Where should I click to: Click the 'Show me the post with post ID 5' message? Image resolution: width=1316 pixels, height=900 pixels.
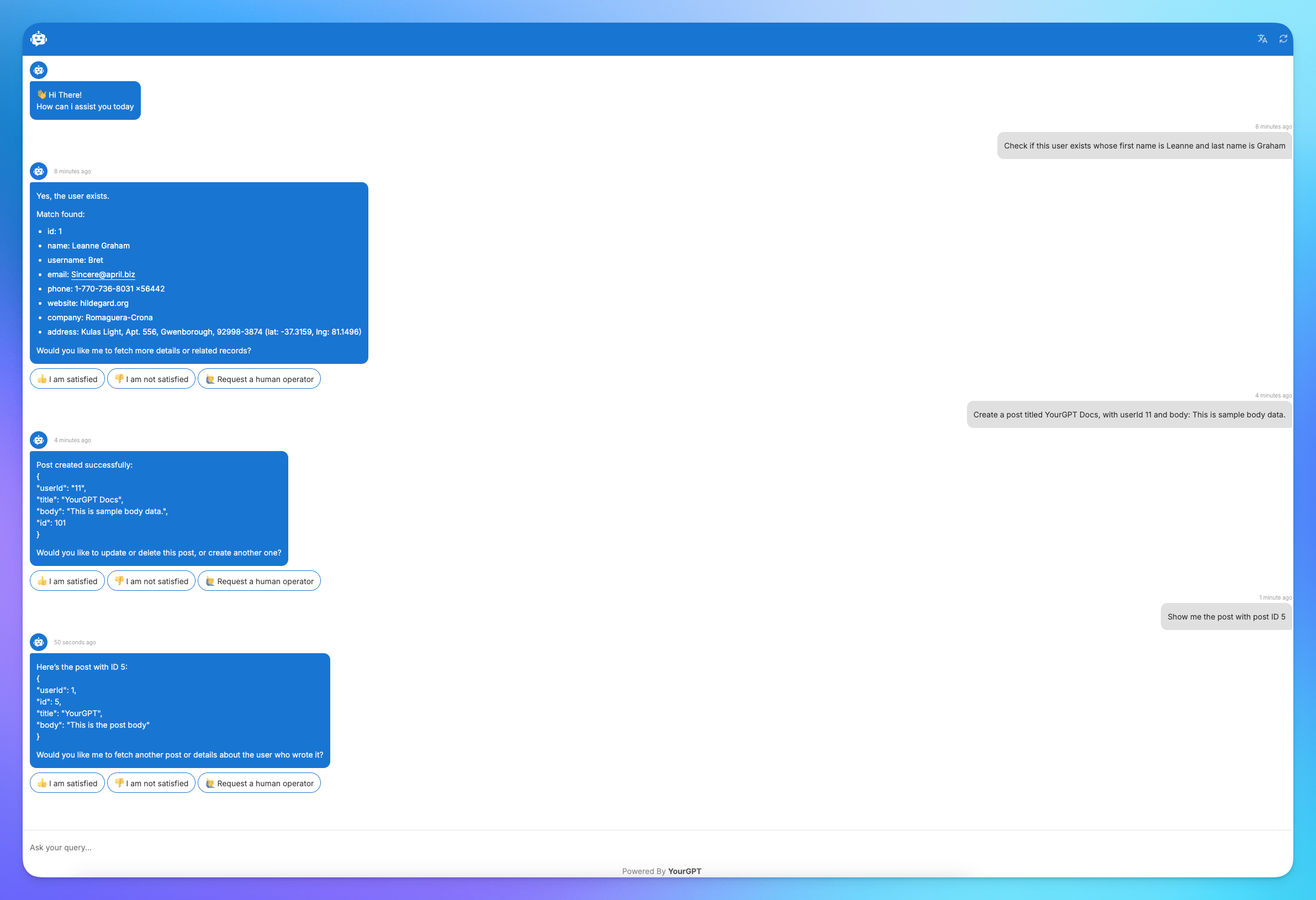1226,617
